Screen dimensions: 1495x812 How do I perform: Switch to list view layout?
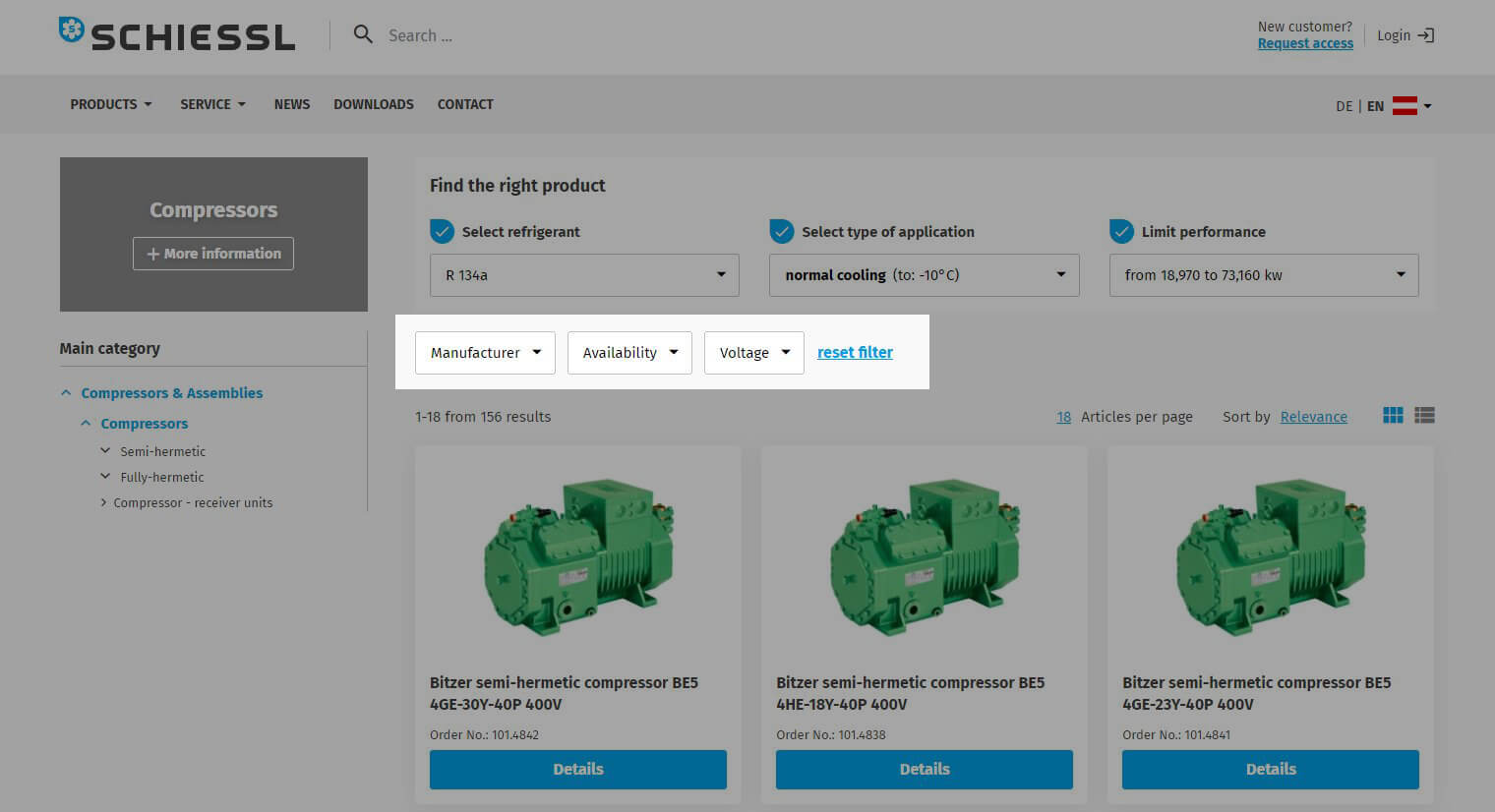pos(1424,416)
